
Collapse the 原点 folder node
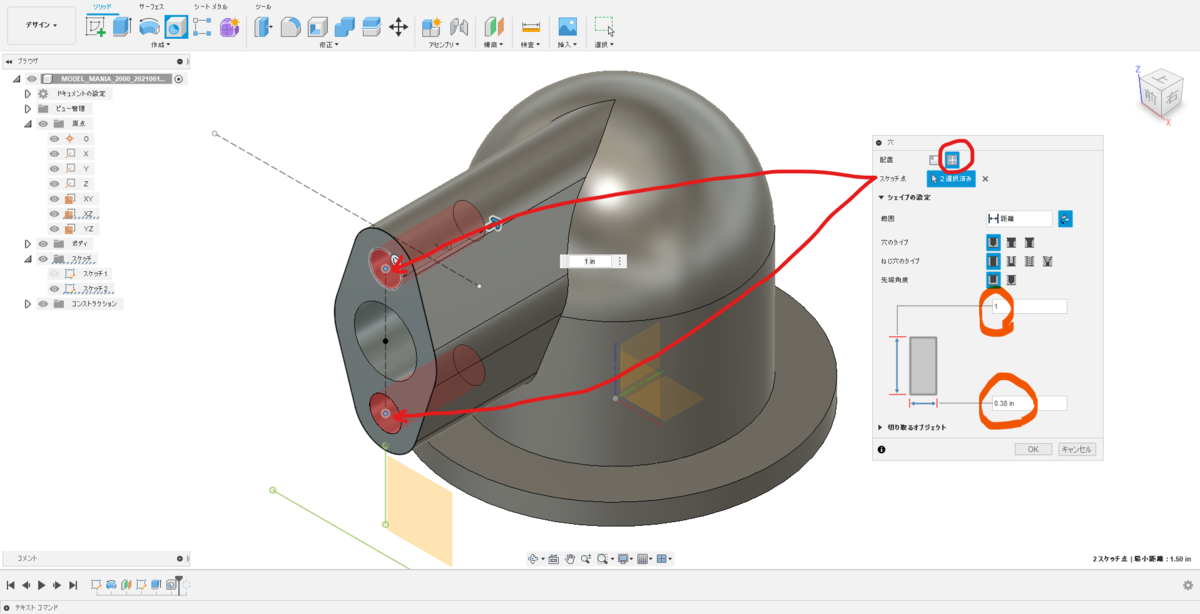coord(28,124)
